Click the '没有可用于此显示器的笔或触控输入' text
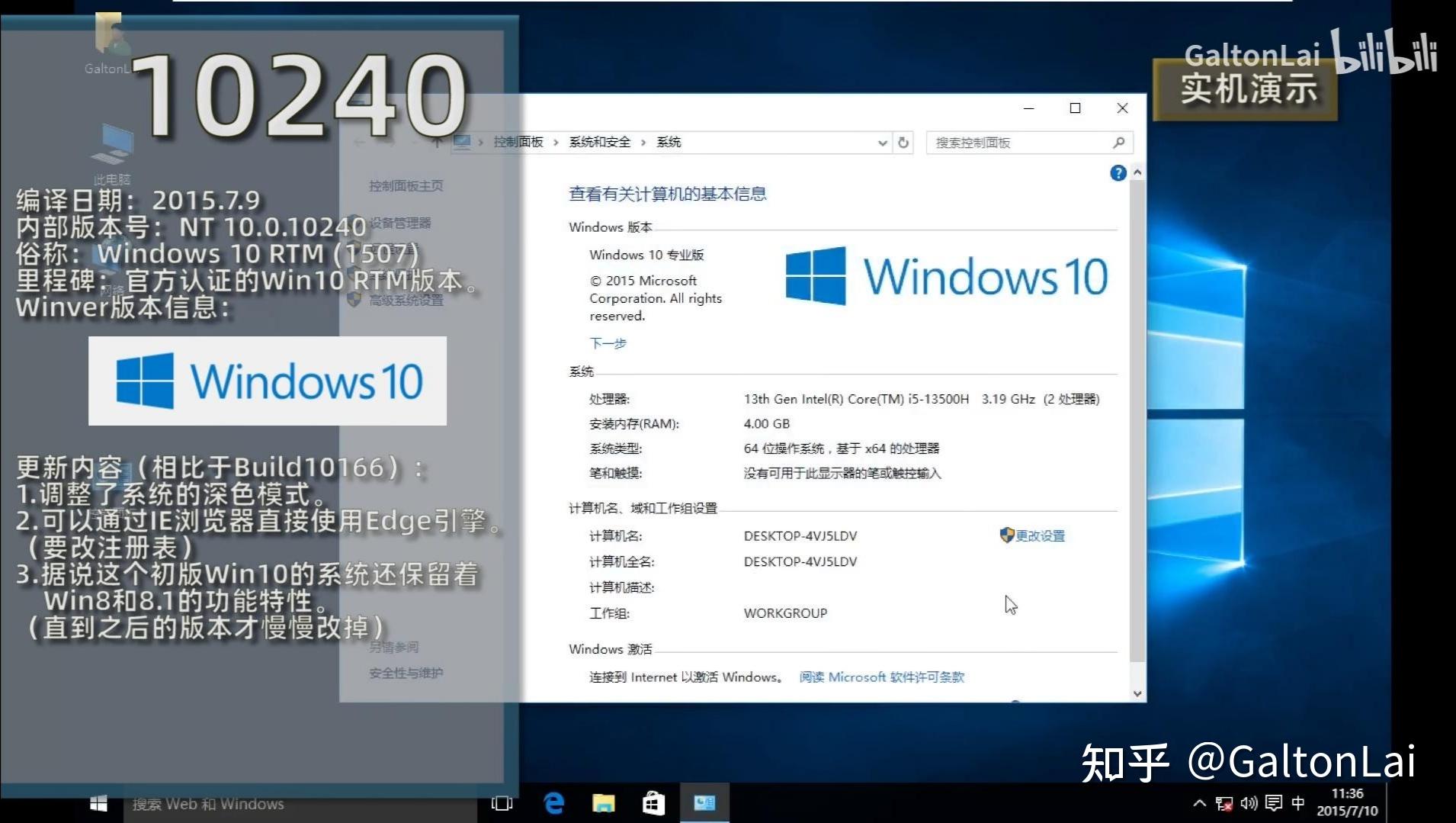Viewport: 1456px width, 823px height. point(842,474)
